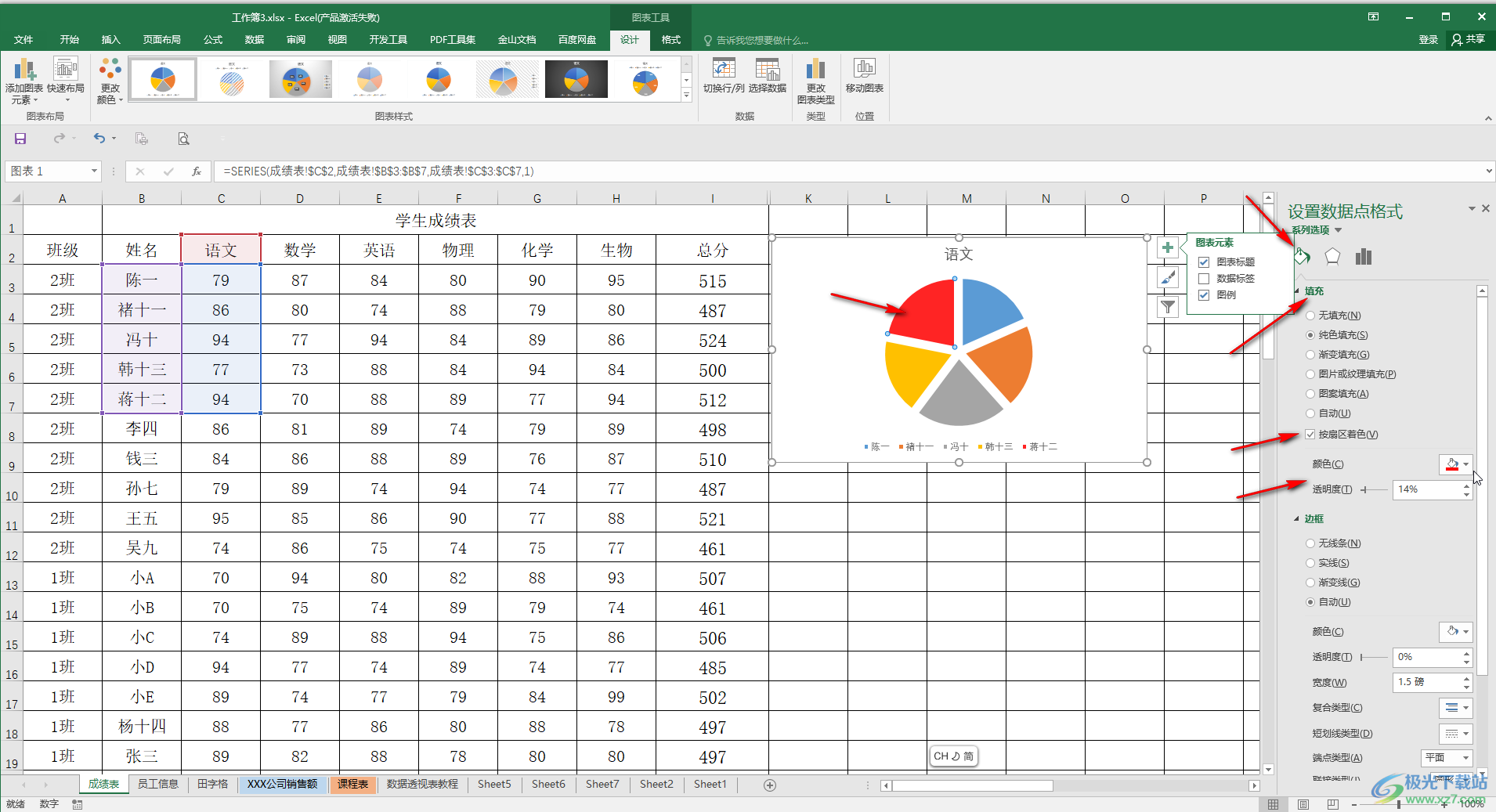Click the Tell me search box
The width and height of the screenshot is (1496, 812).
[762, 40]
